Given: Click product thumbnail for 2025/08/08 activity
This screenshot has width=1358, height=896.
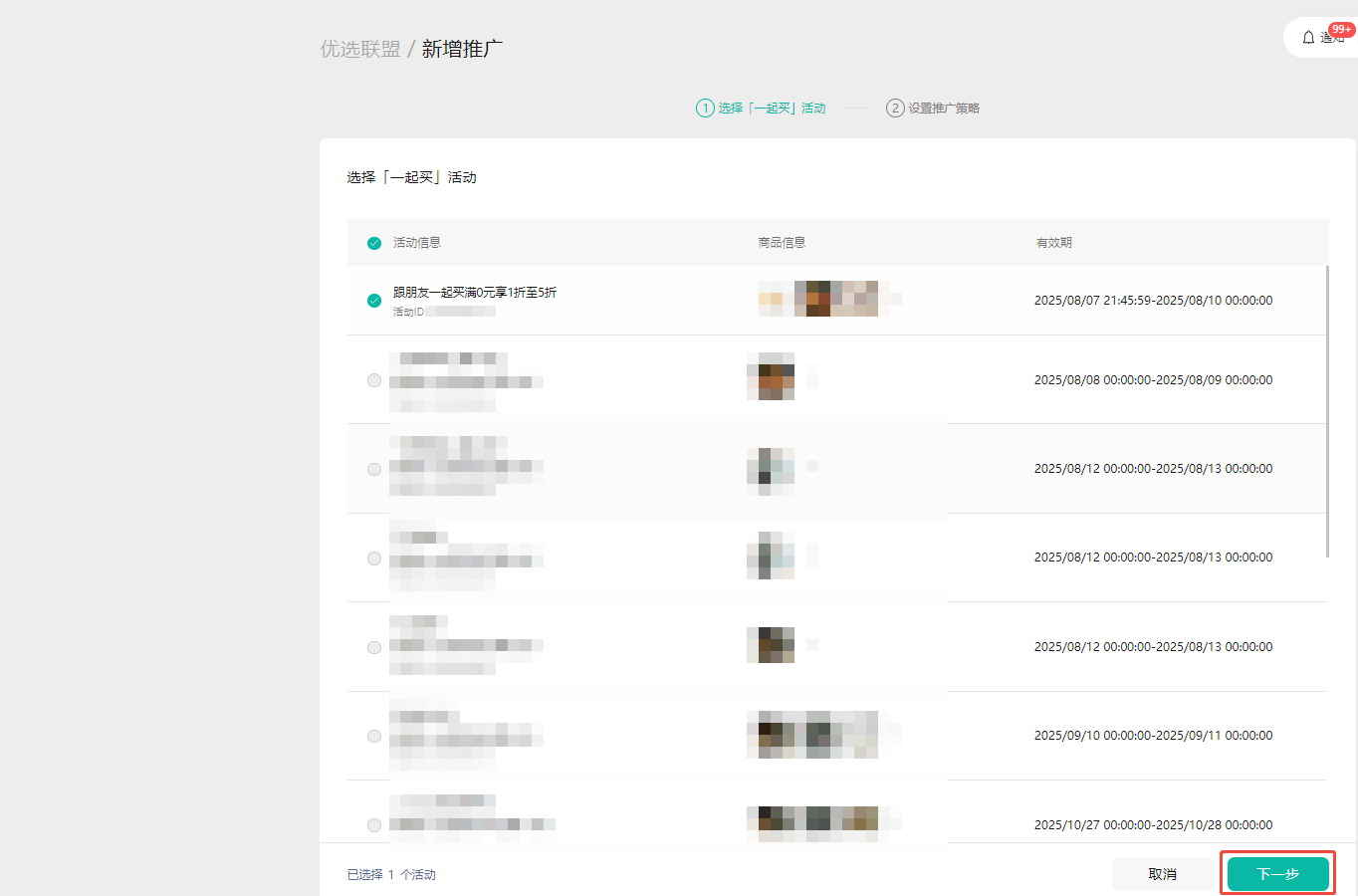Looking at the screenshot, I should point(771,376).
